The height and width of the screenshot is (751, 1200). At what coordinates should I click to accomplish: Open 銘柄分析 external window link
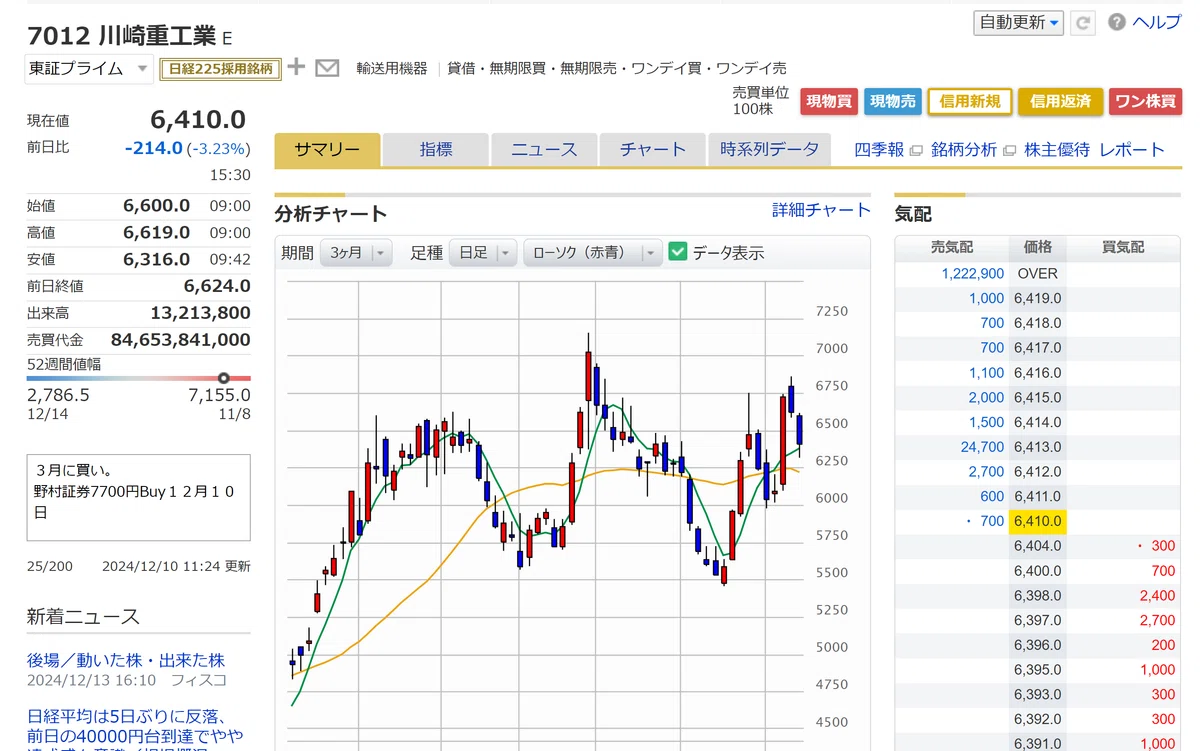[973, 150]
